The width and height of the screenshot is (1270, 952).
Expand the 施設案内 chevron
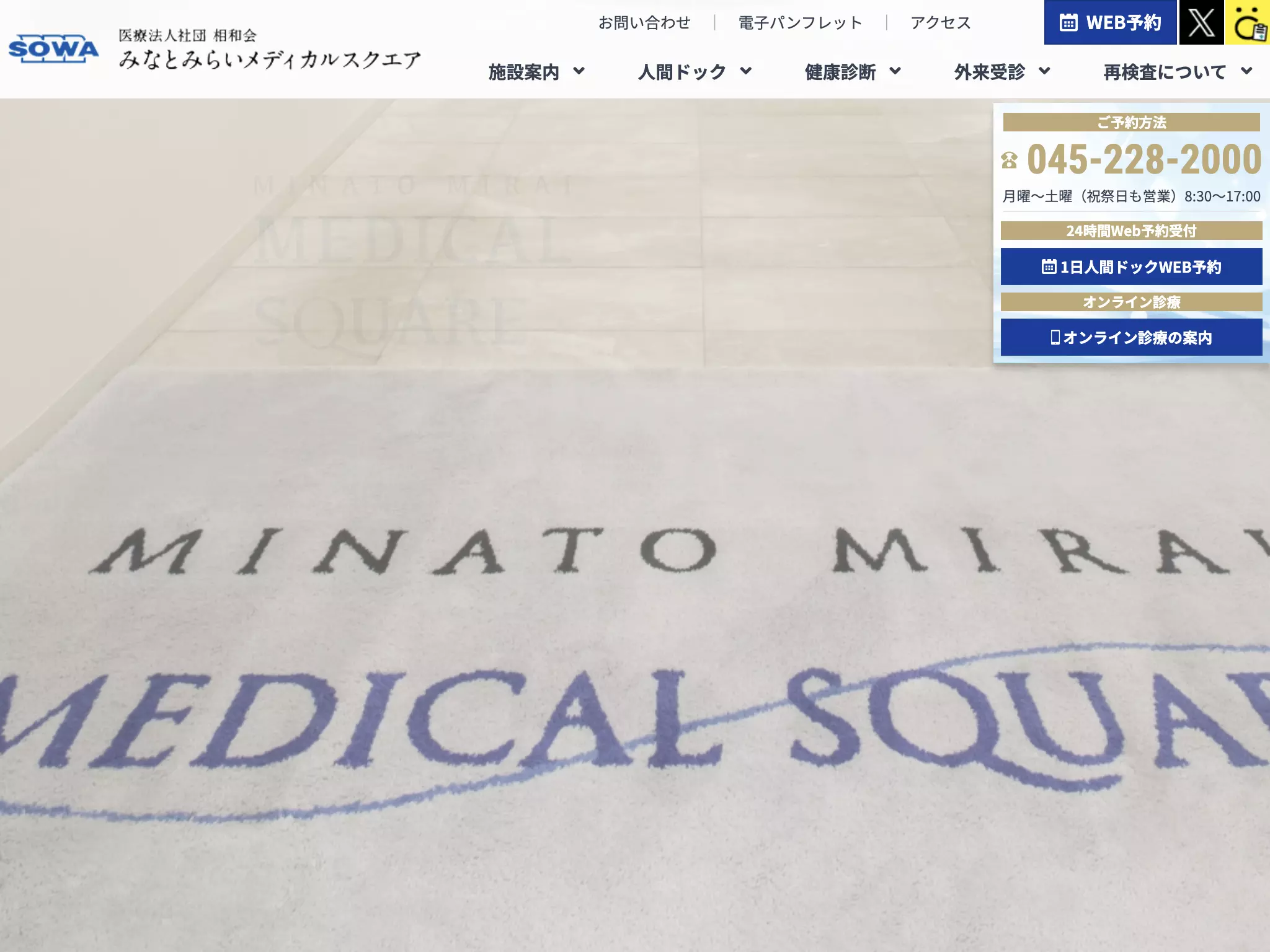tap(579, 71)
